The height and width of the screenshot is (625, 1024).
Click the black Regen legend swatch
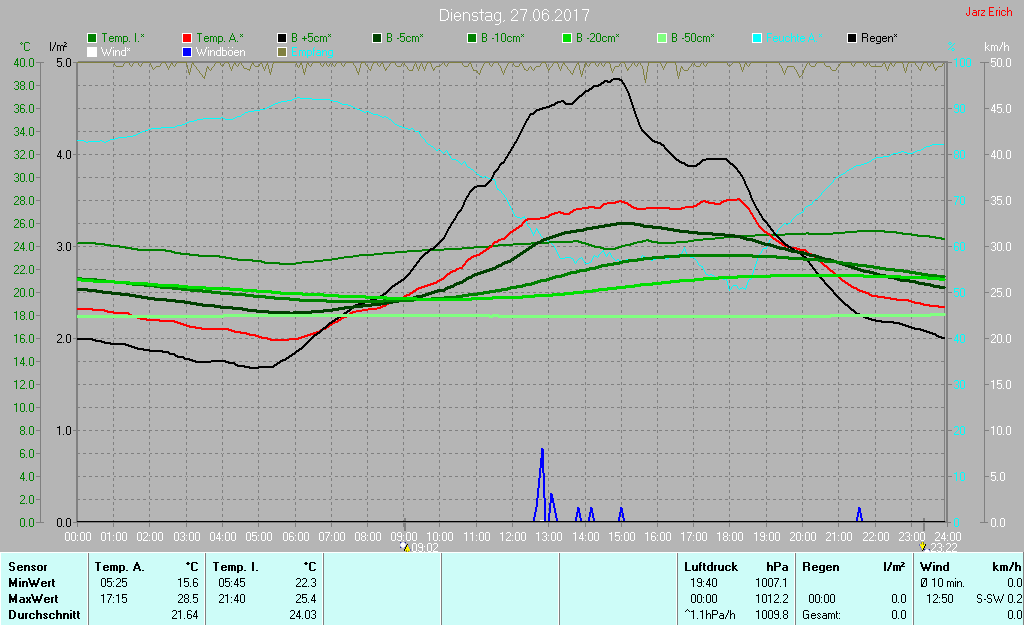coord(852,39)
